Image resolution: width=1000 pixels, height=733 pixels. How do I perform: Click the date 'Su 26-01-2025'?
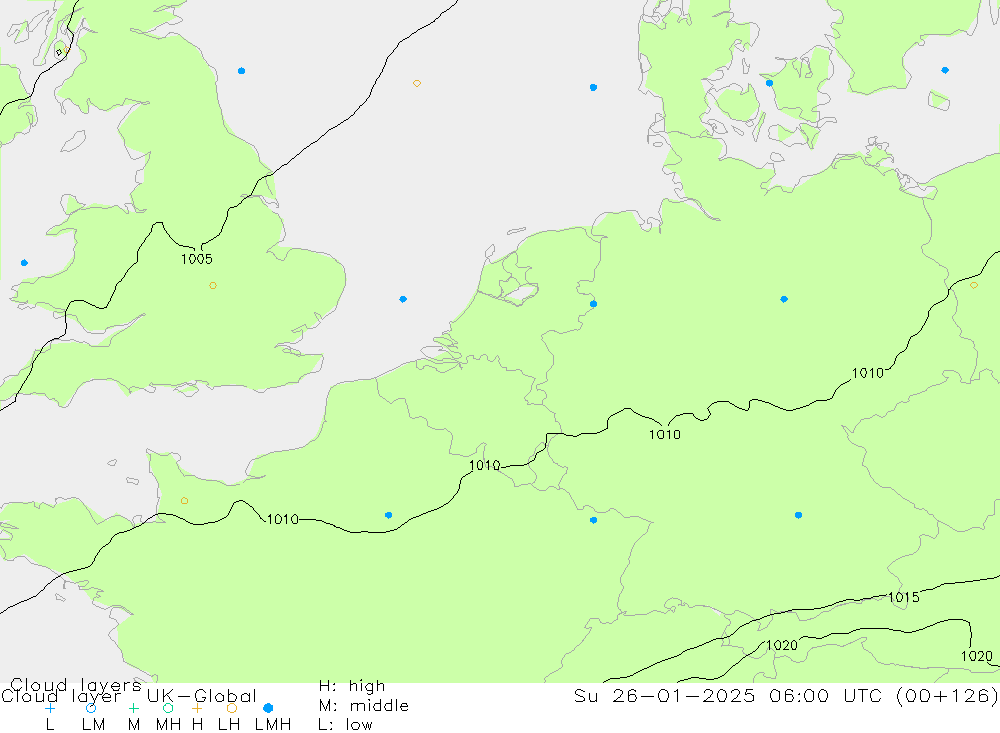tap(665, 695)
